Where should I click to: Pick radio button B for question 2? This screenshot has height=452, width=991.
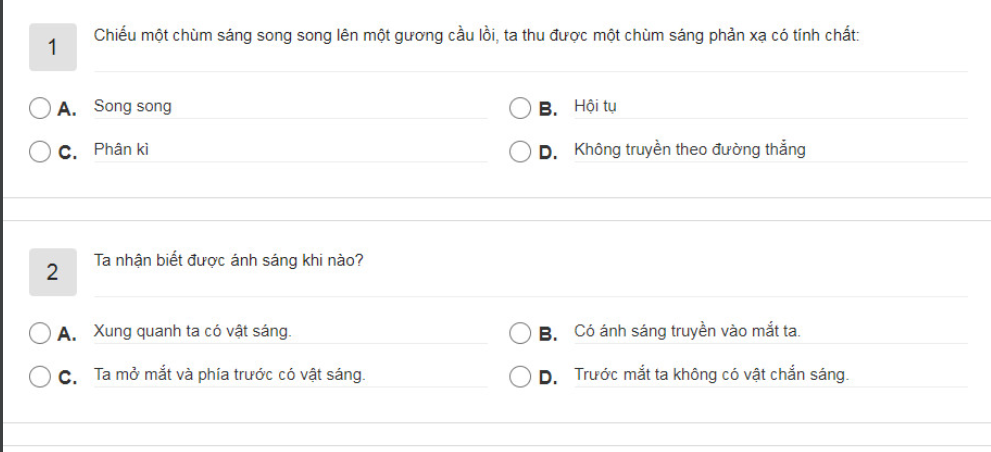(x=520, y=332)
